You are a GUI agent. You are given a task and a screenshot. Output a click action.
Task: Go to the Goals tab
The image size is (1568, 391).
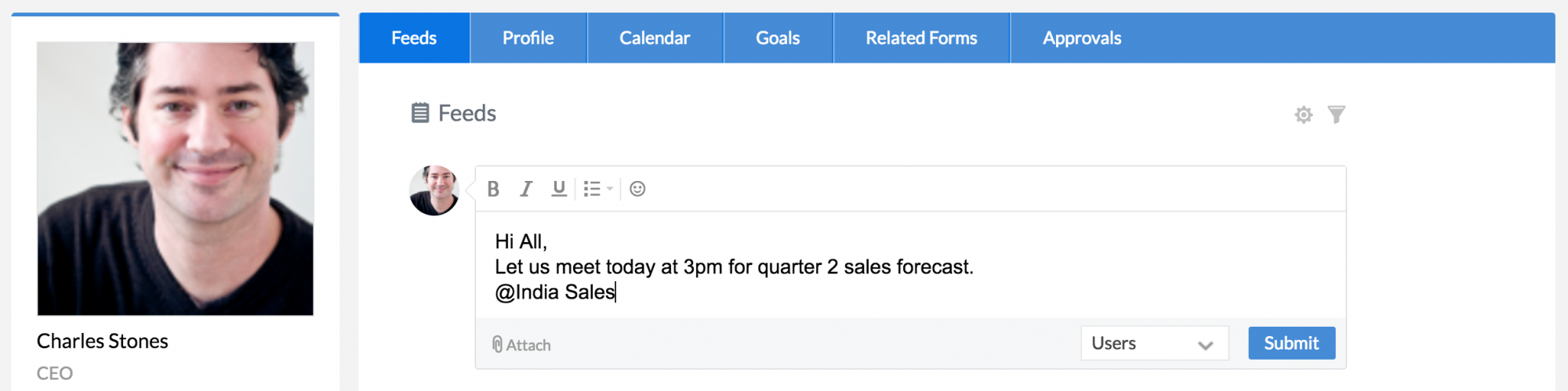(778, 38)
